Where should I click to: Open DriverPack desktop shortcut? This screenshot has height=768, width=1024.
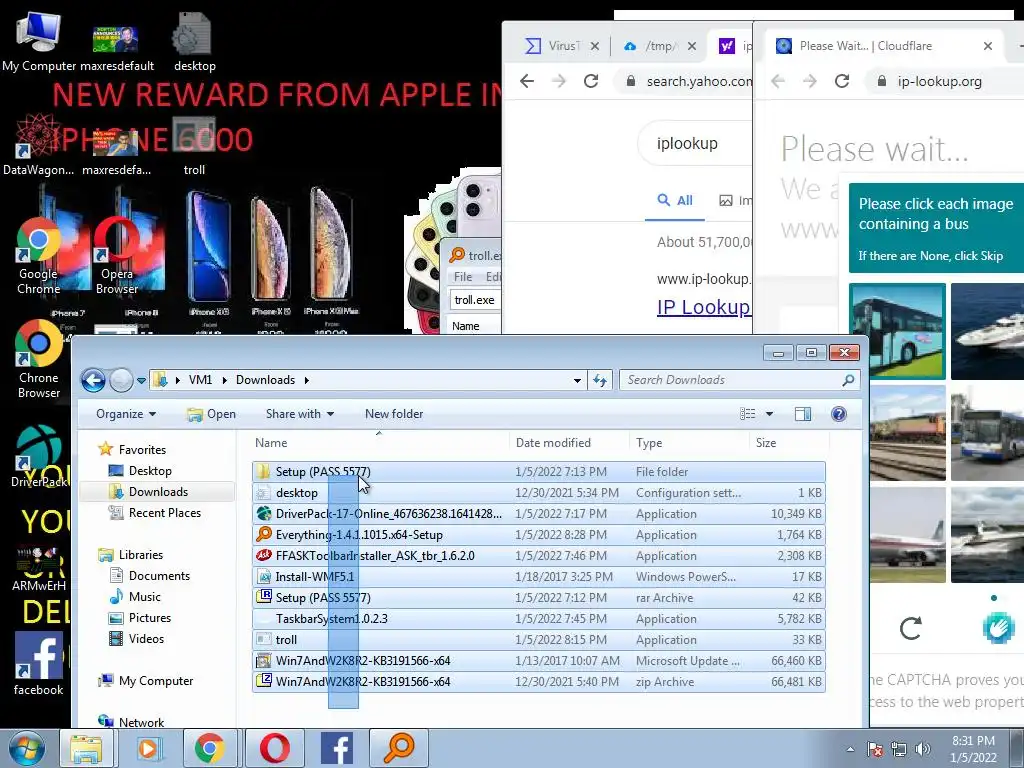pyautogui.click(x=39, y=456)
